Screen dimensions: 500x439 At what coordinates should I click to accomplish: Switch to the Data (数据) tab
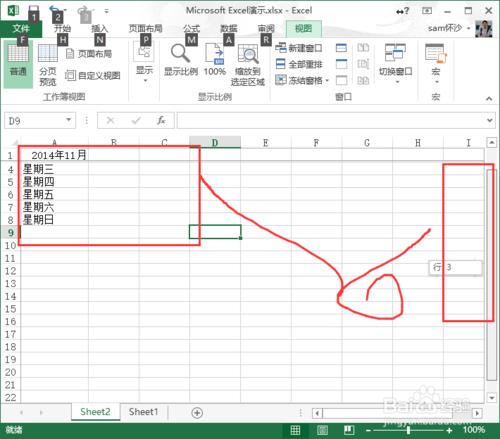(229, 29)
